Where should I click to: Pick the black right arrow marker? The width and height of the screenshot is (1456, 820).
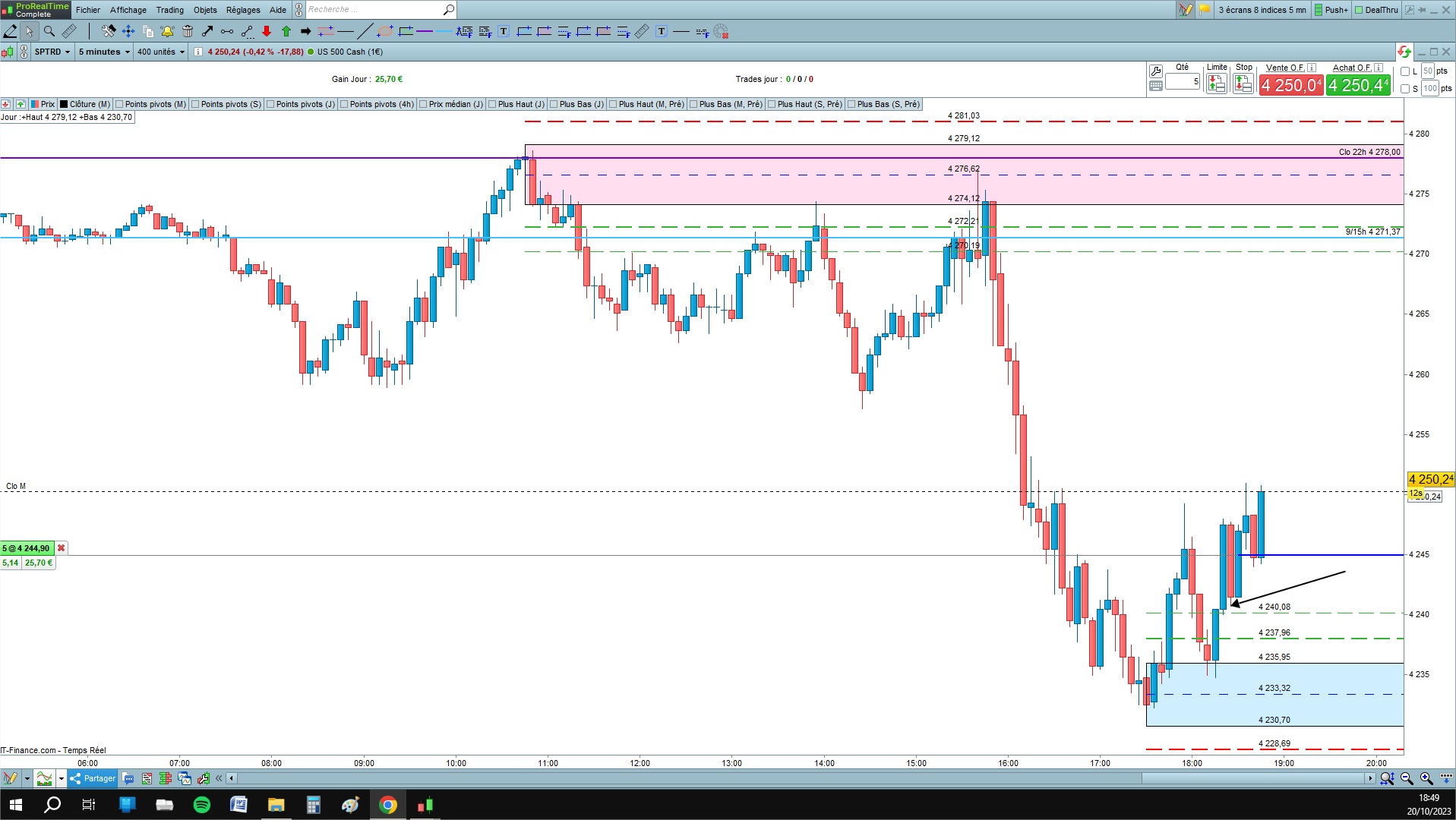(306, 31)
